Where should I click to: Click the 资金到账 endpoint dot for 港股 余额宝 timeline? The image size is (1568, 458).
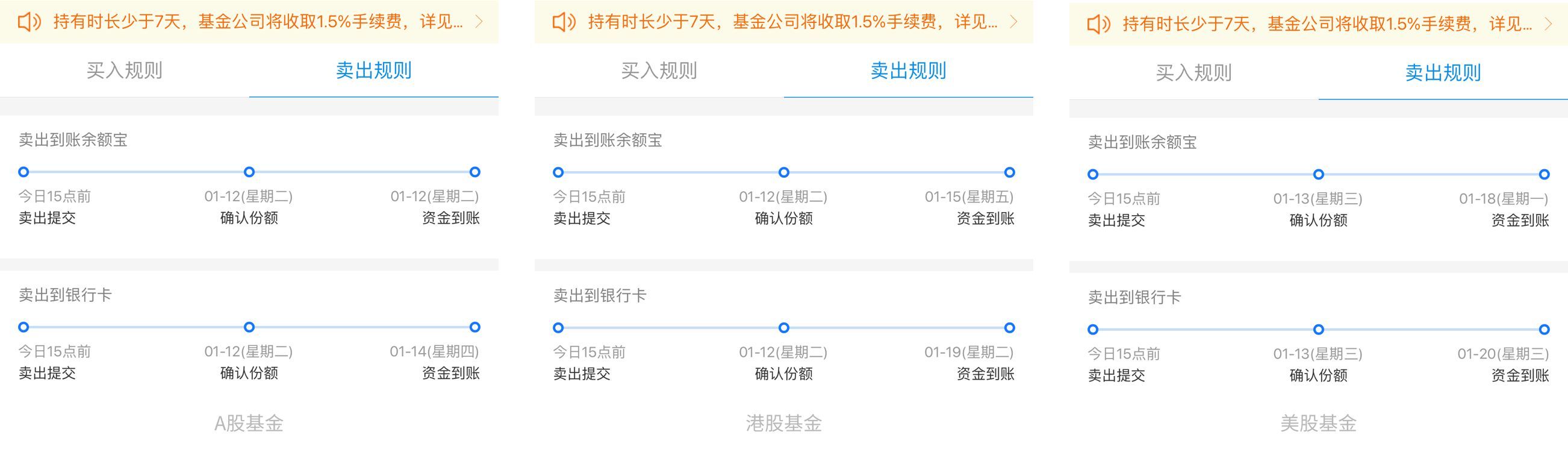coord(1011,172)
